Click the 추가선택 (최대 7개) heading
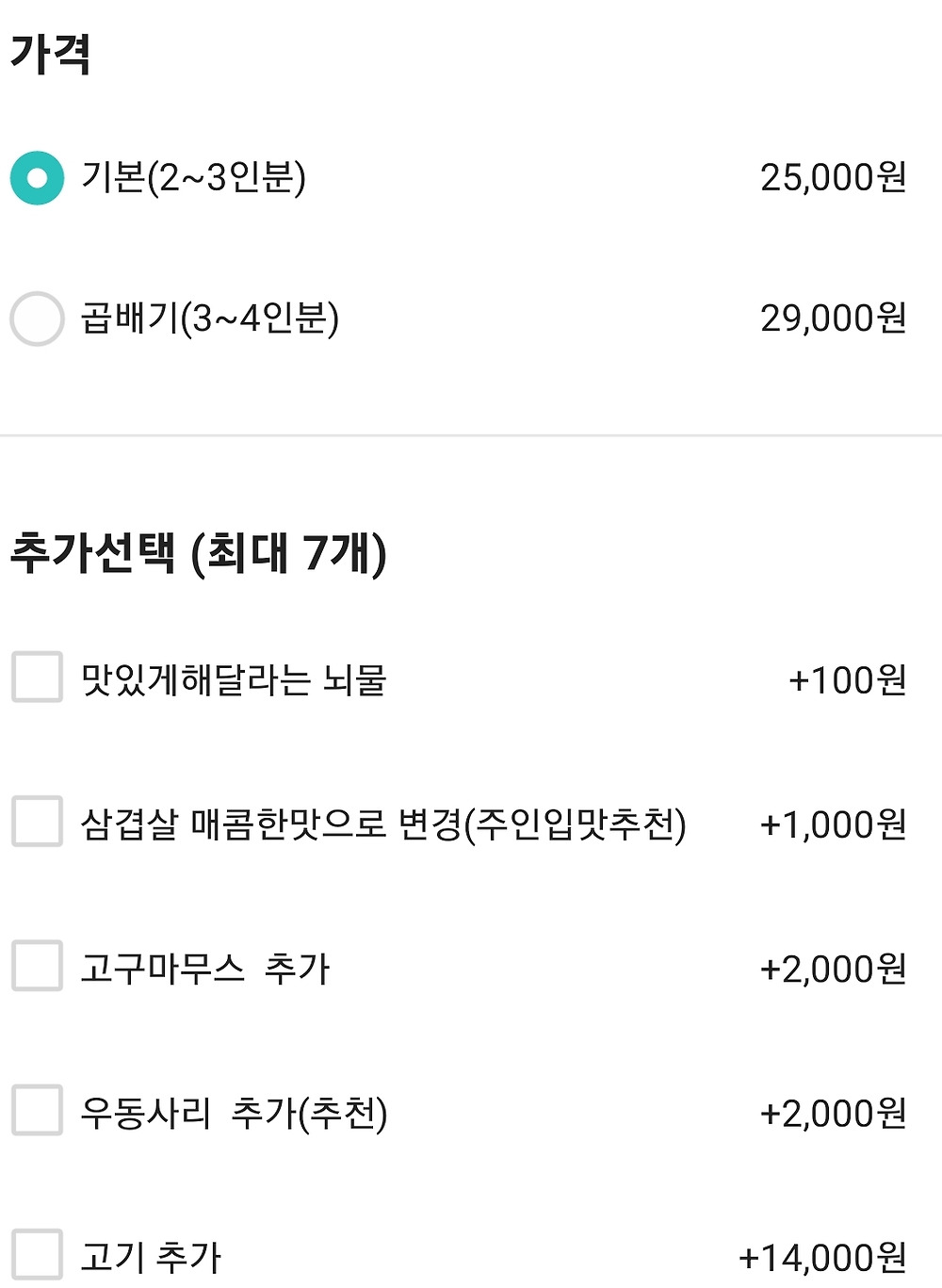The image size is (942, 1288). [x=198, y=552]
